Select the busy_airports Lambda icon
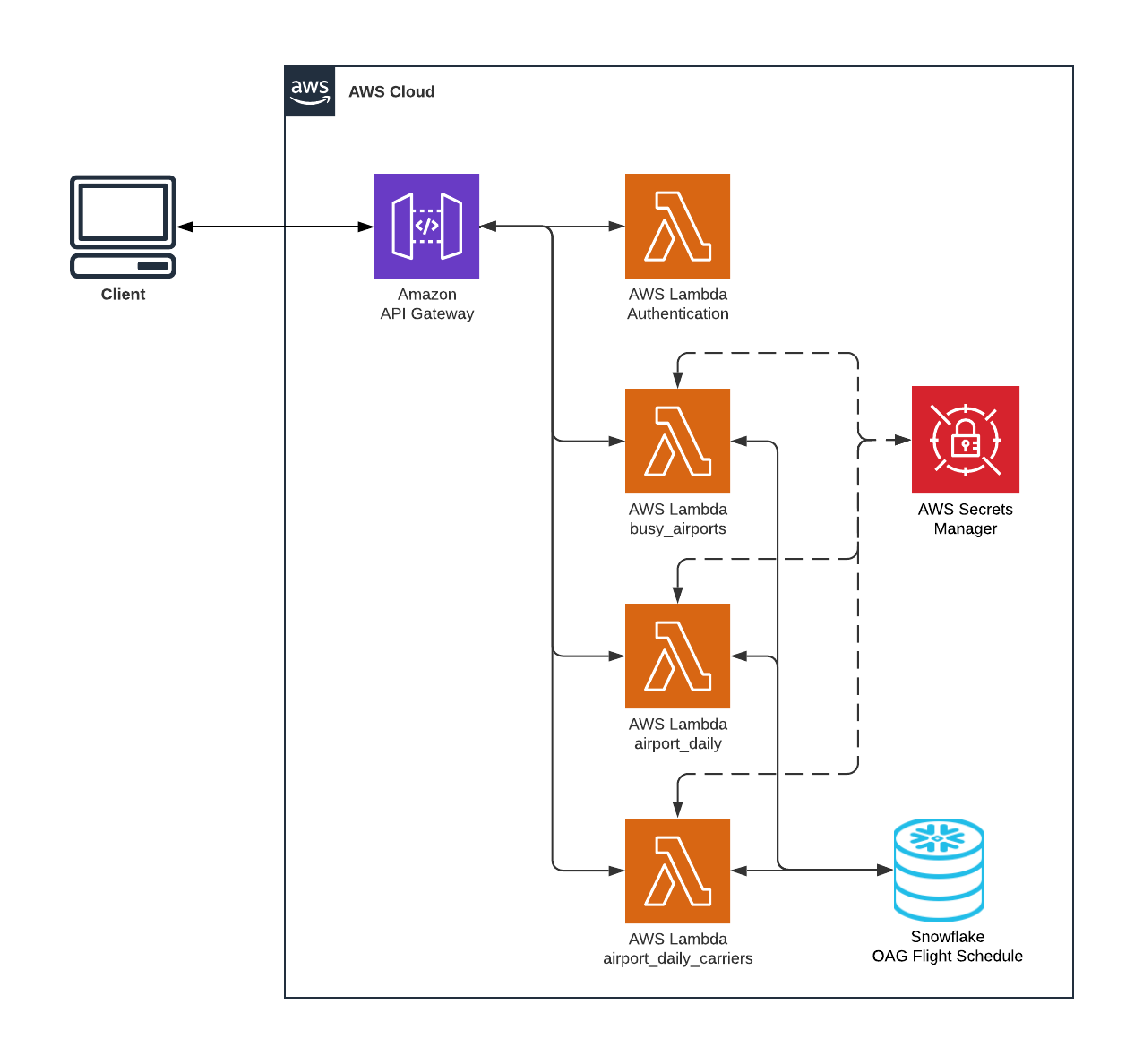 click(677, 441)
